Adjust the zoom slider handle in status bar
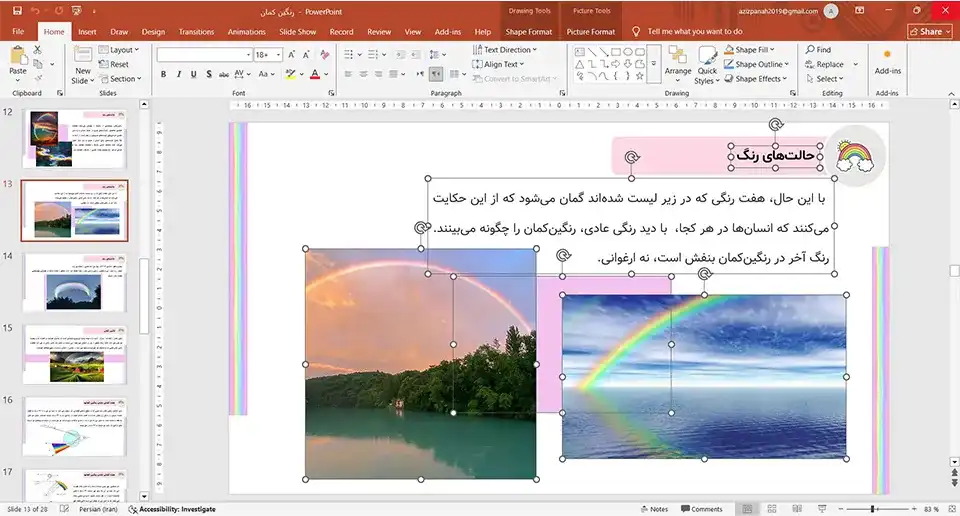This screenshot has width=960, height=516. click(872, 509)
